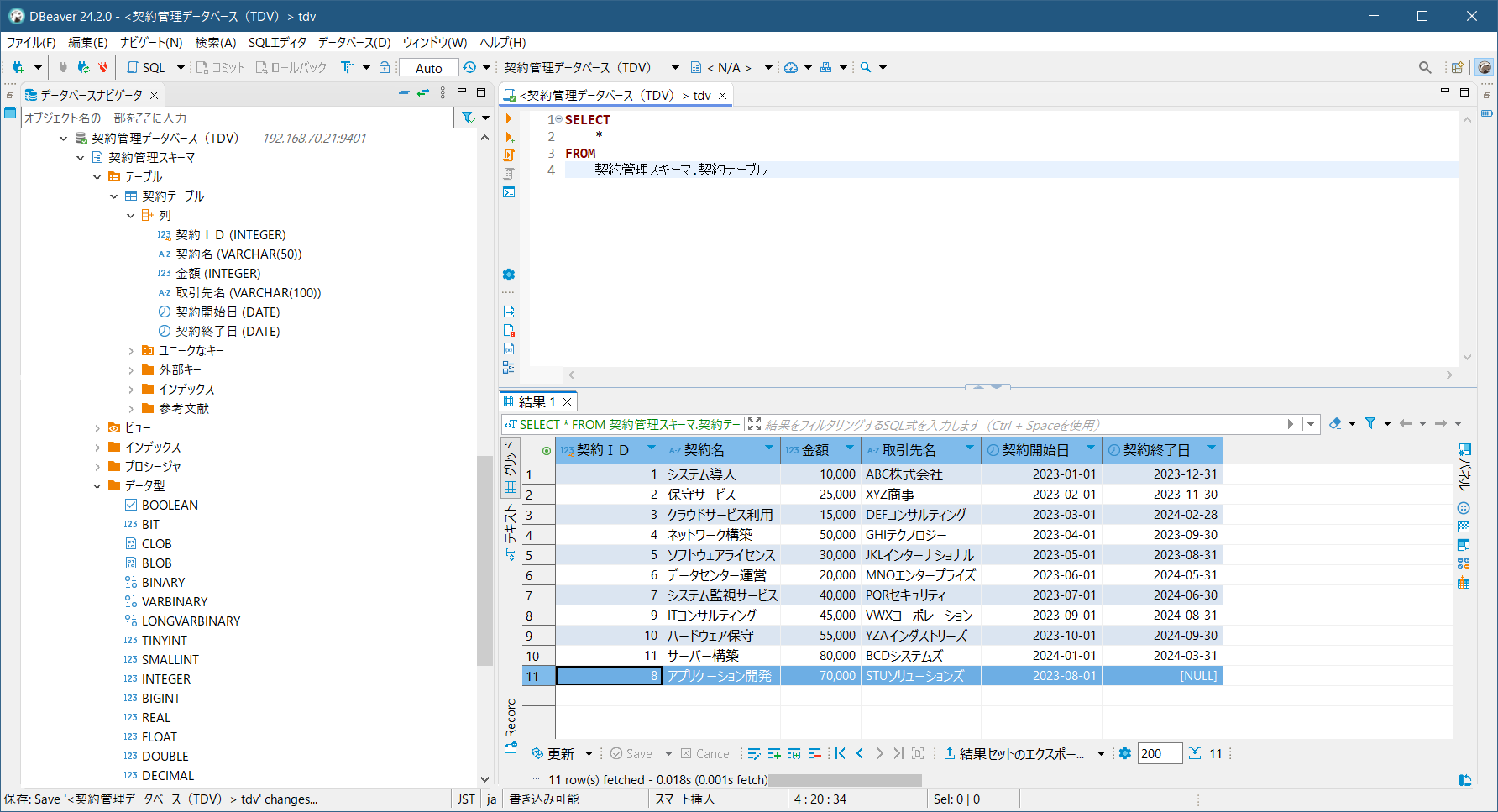Screen dimensions: 1498x812
Task: Click the disconnect plug icon in toolbar
Action: coord(103,67)
